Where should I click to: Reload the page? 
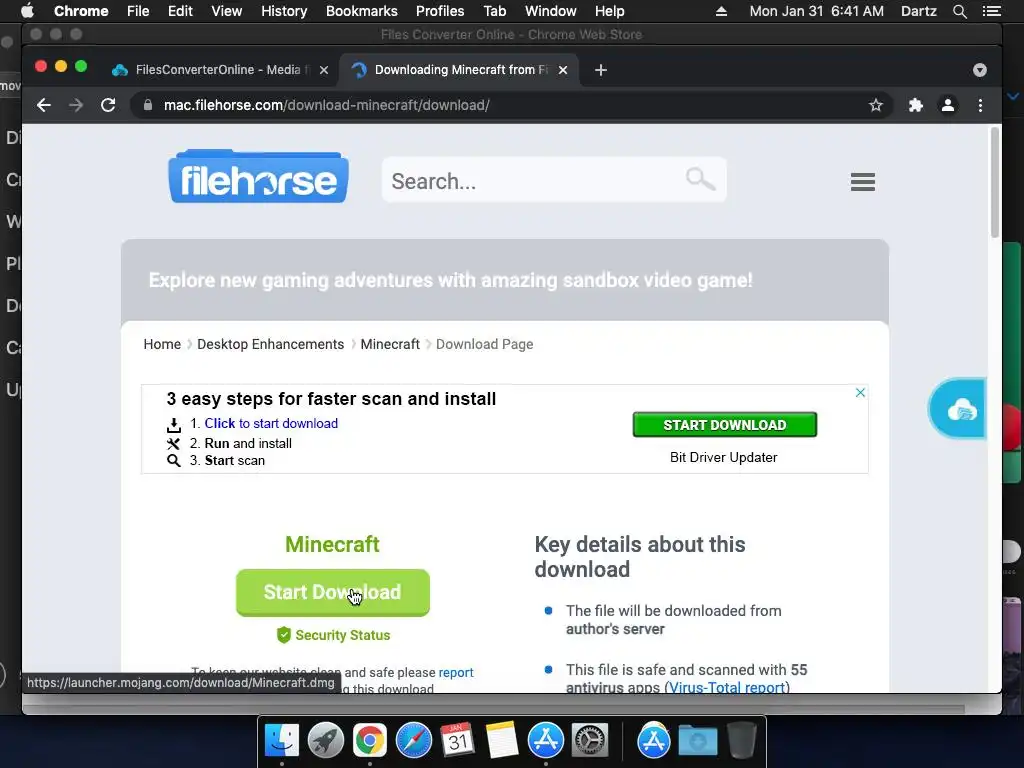tap(108, 105)
